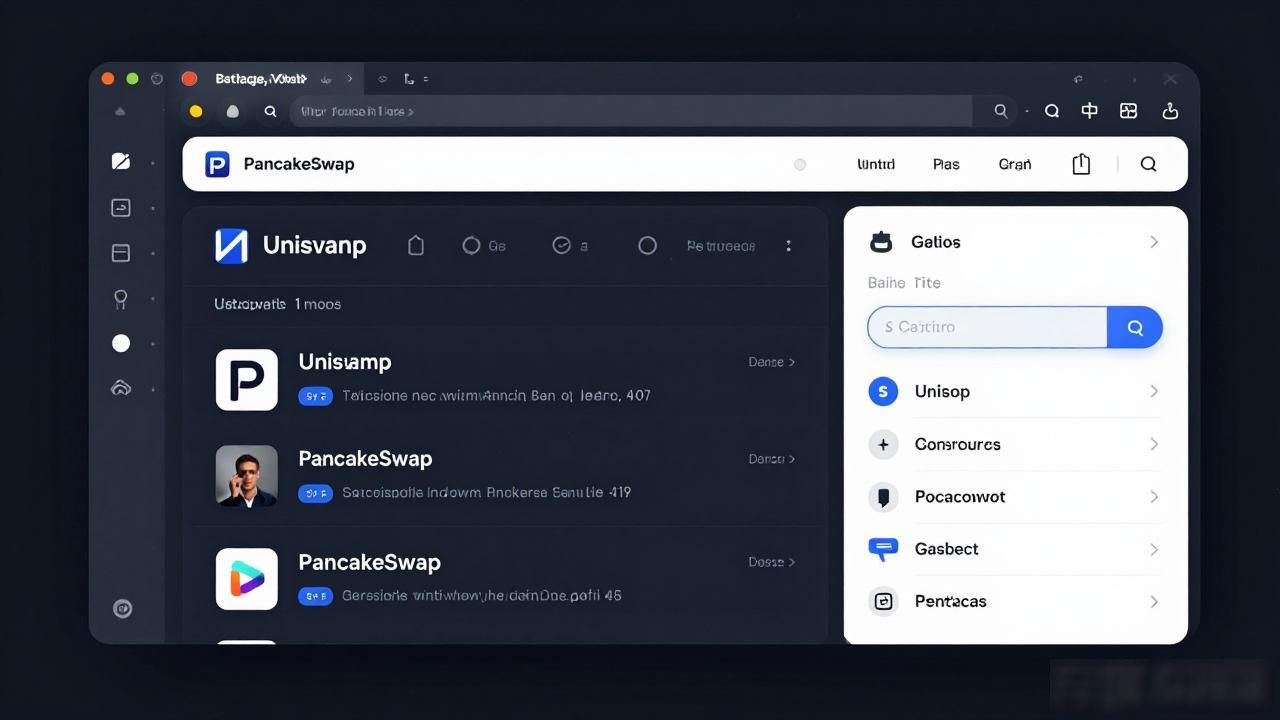The height and width of the screenshot is (720, 1280).
Task: Click the Baihe Tite label
Action: [x=904, y=283]
